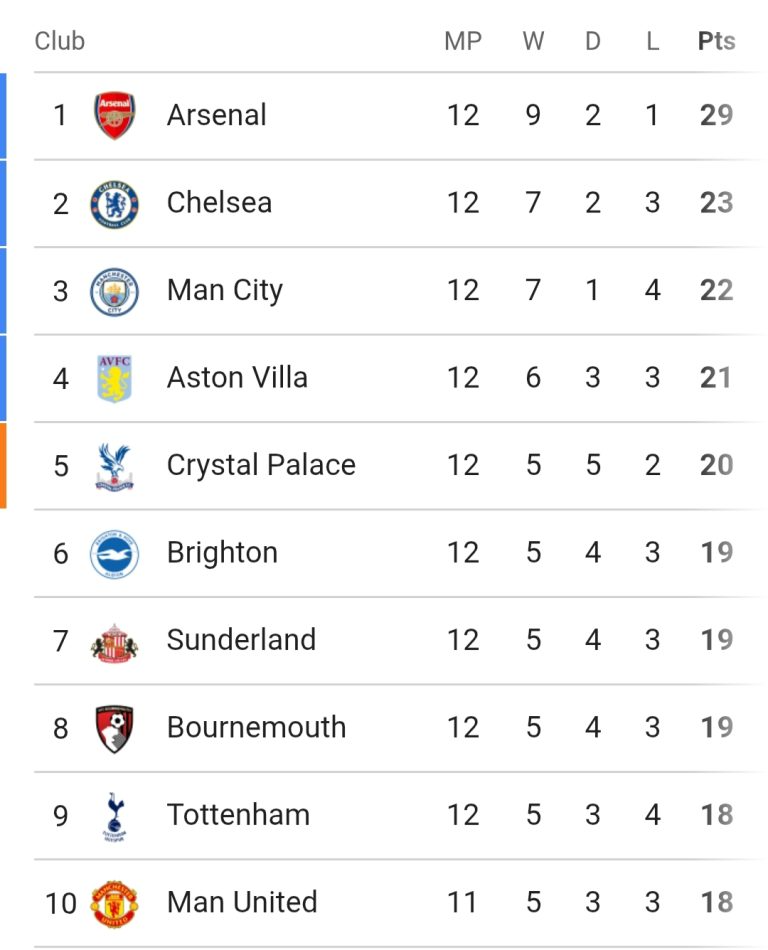Click the Club column header

pyautogui.click(x=59, y=41)
